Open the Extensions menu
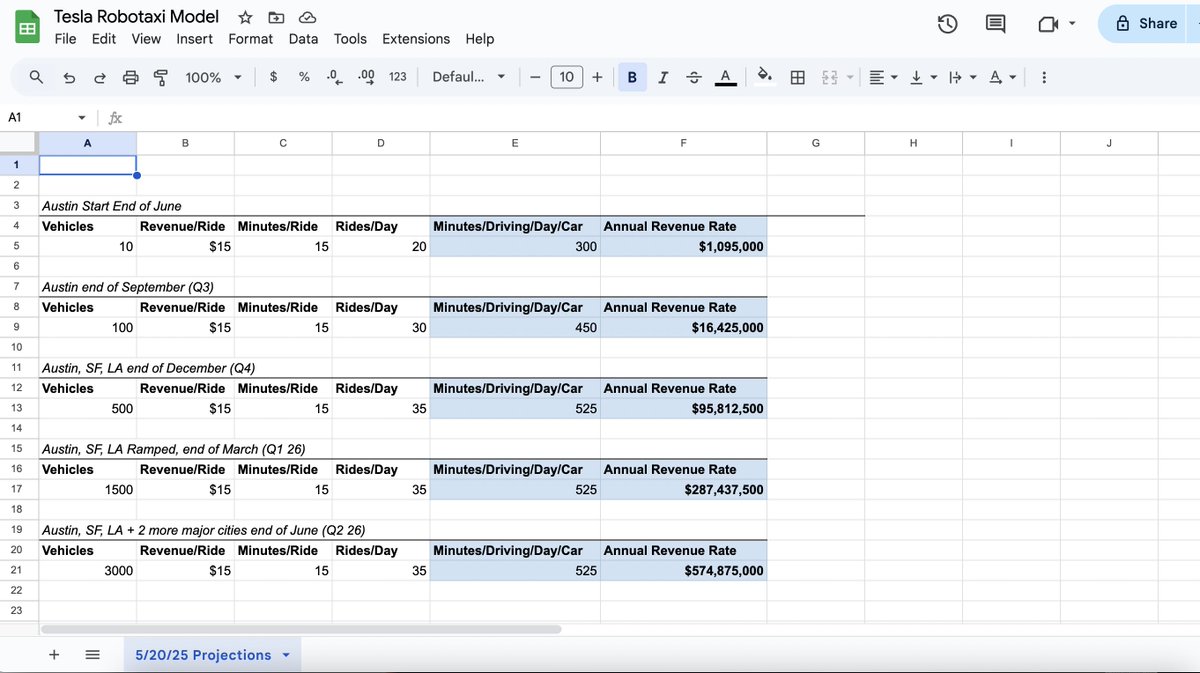This screenshot has width=1200, height=673. click(x=416, y=39)
